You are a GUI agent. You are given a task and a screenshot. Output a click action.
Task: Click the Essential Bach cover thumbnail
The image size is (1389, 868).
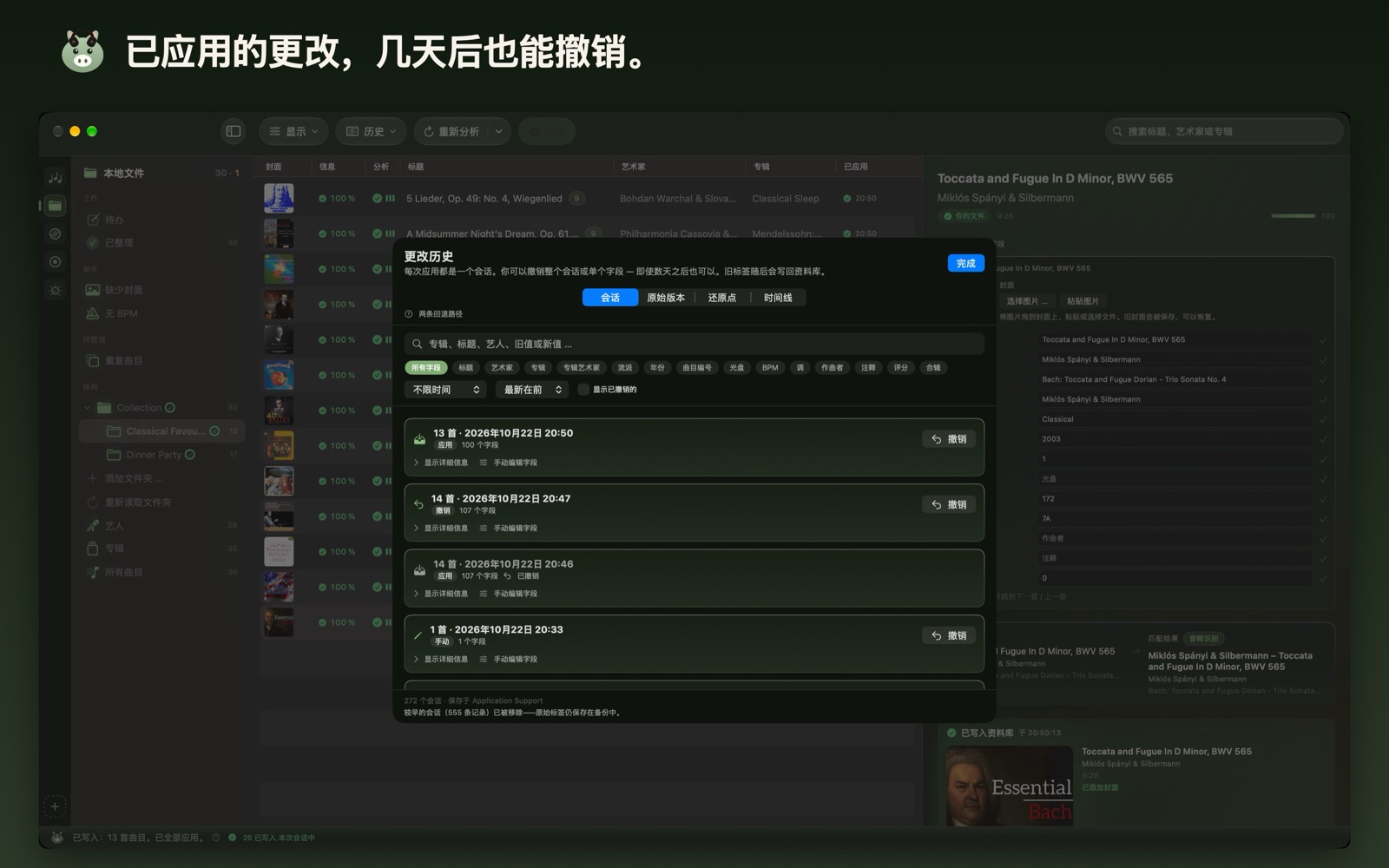pyautogui.click(x=1010, y=786)
